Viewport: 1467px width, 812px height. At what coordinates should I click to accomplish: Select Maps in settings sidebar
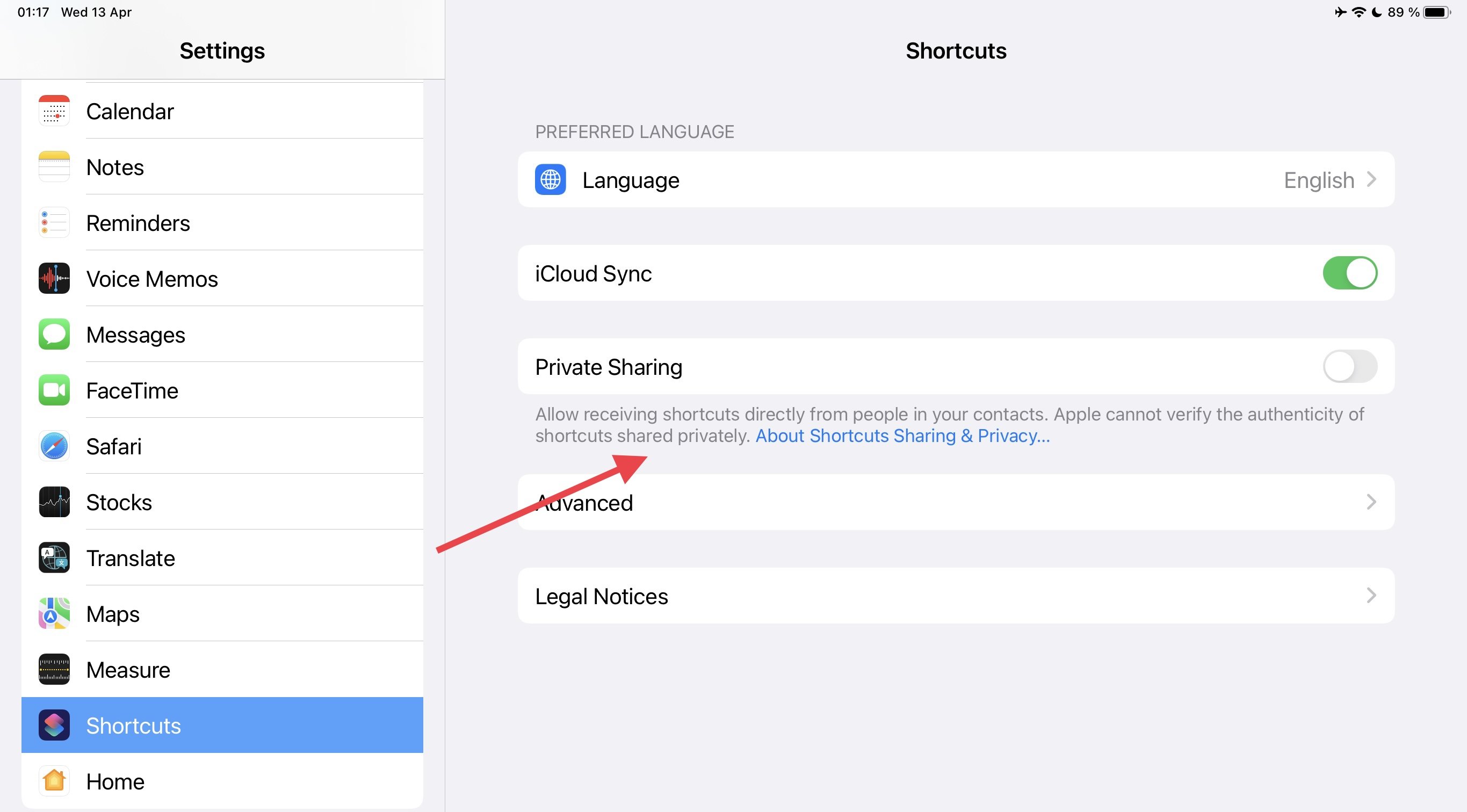[x=222, y=613]
